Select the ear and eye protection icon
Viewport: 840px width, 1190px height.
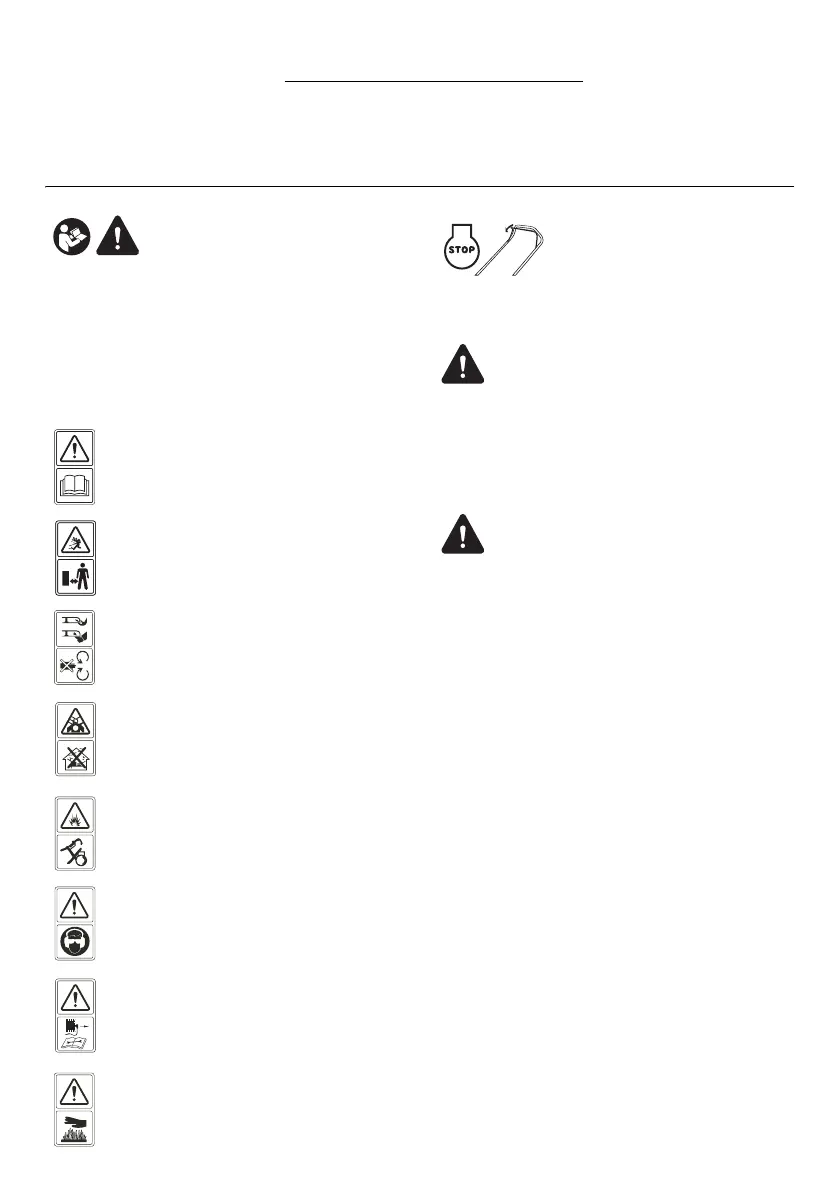[x=75, y=942]
